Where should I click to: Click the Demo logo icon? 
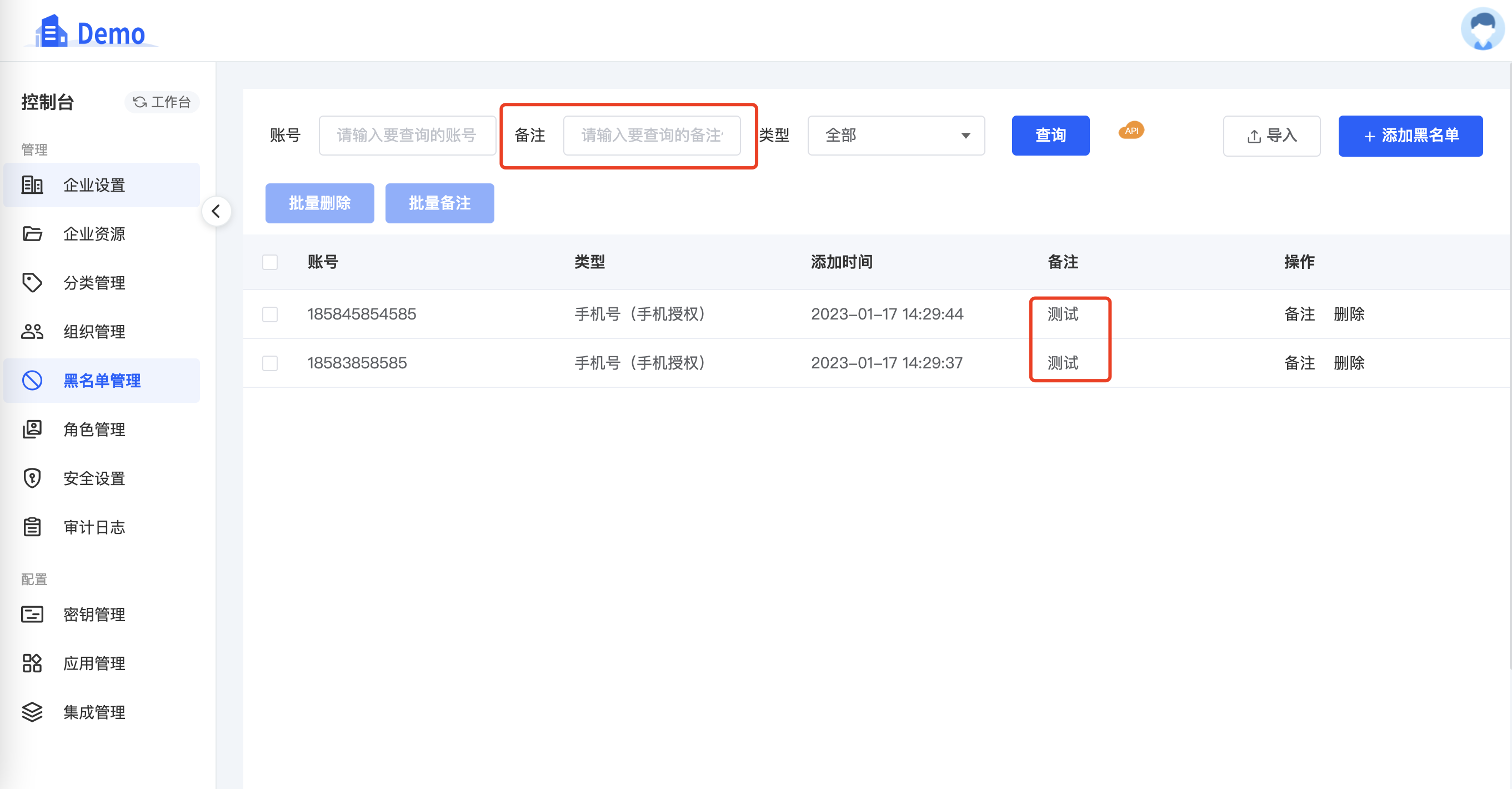[x=52, y=32]
